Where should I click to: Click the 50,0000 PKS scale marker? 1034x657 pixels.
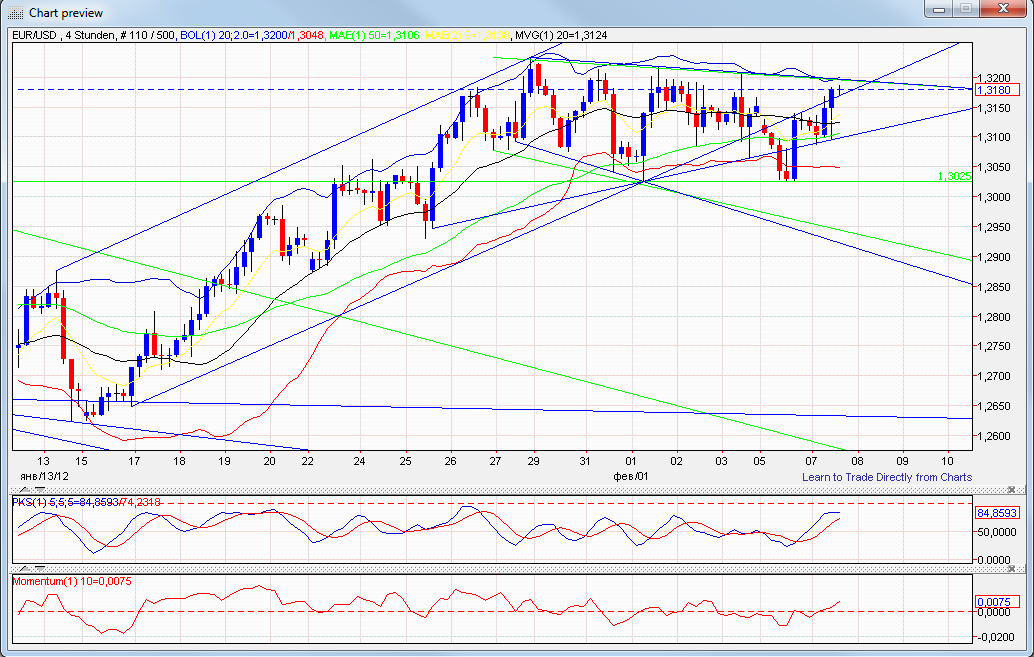click(x=997, y=533)
